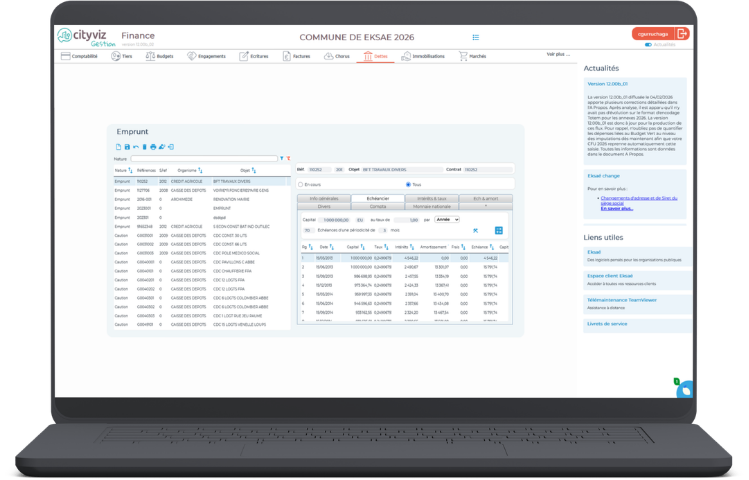Click the blue calculator grid icon
Viewport: 749px width, 480px height.
(498, 231)
